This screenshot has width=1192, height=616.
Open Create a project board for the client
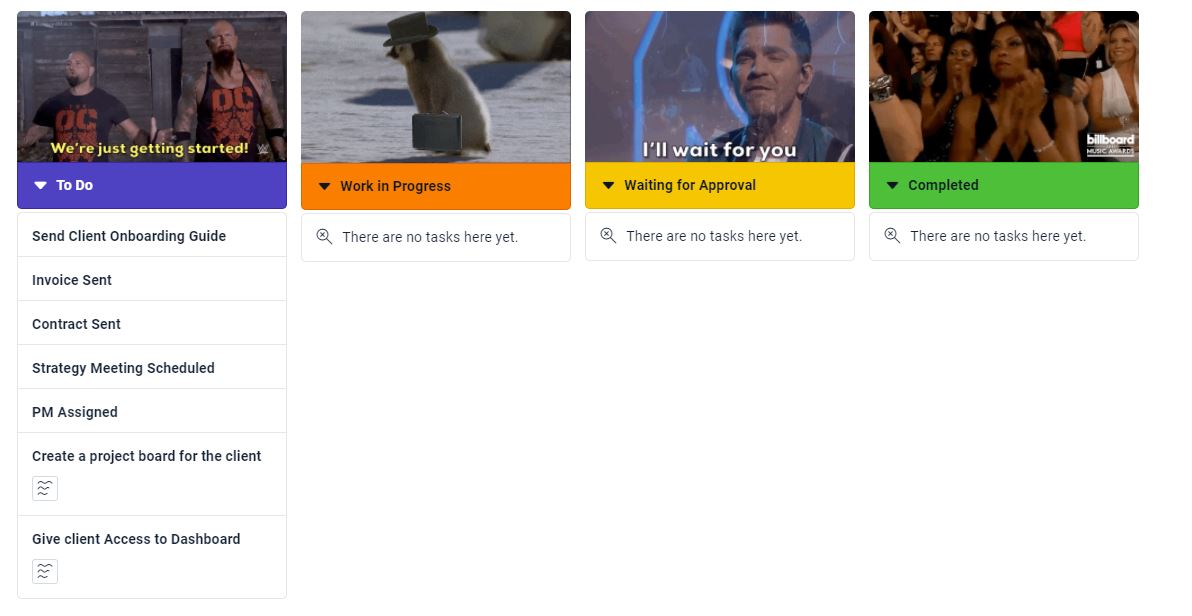(x=152, y=475)
